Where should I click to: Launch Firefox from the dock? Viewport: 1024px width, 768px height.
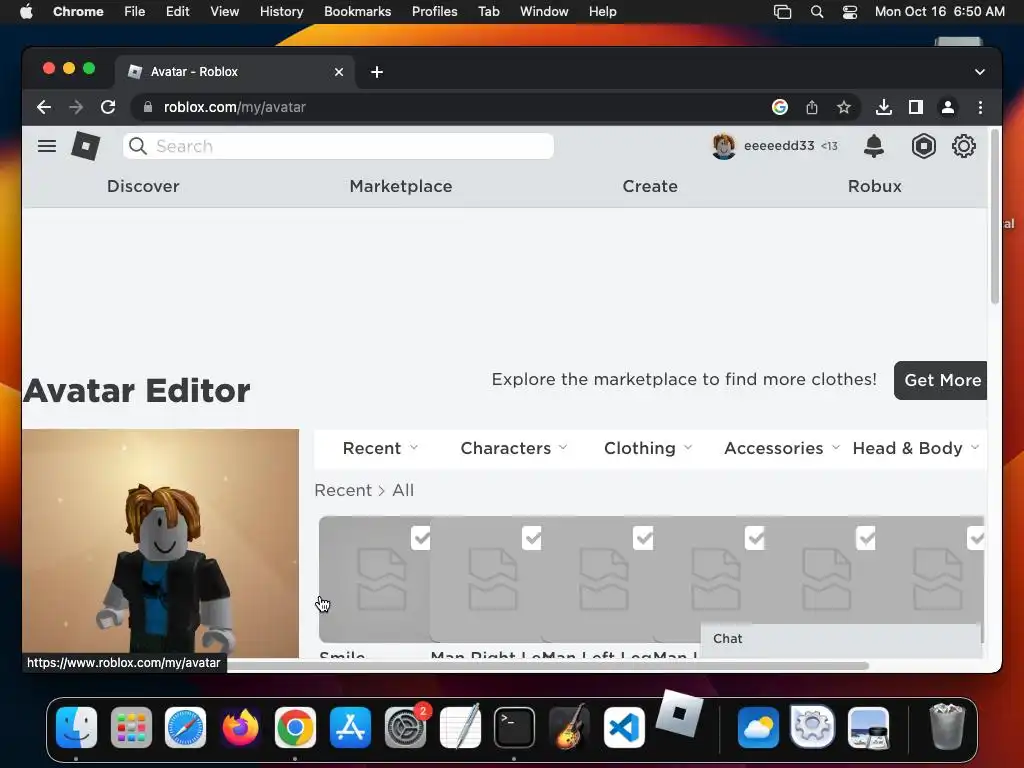(x=240, y=727)
